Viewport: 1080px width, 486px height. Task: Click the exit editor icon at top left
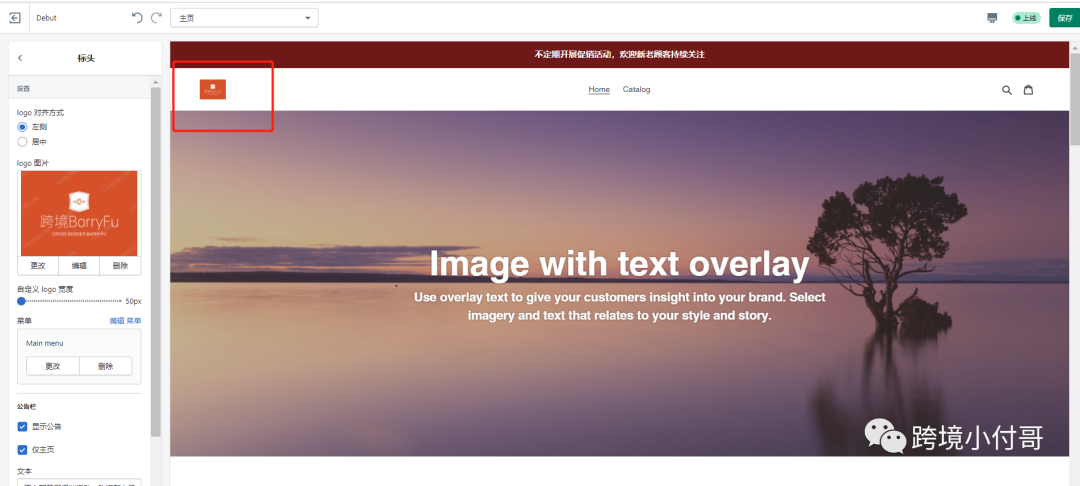click(15, 18)
